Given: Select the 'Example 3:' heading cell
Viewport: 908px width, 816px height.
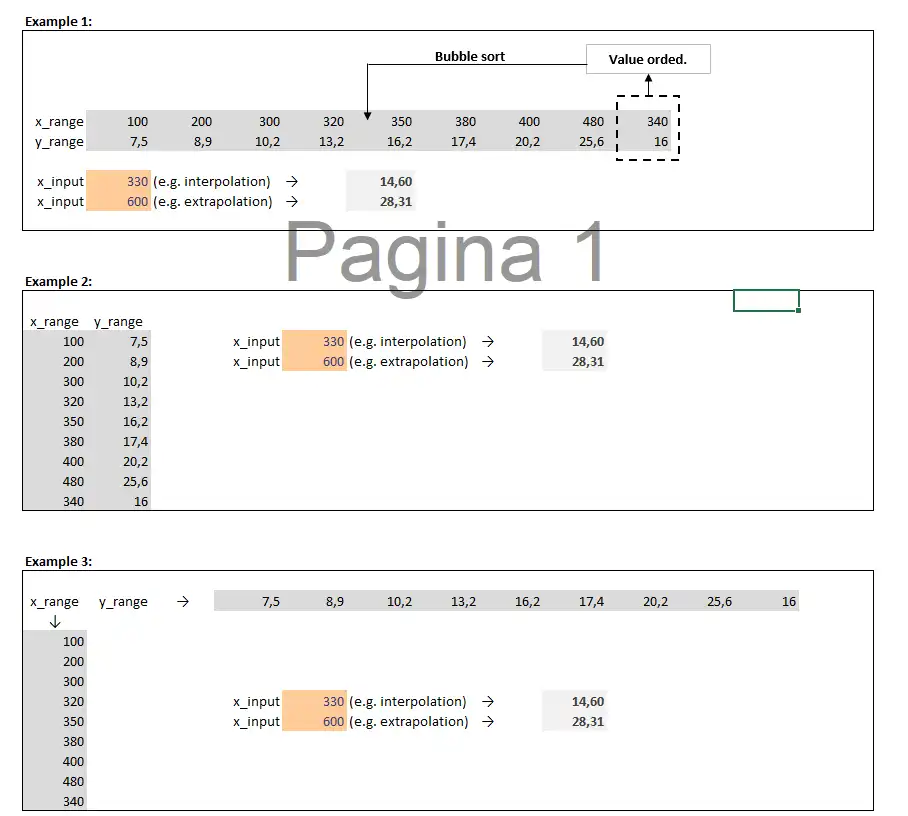Looking at the screenshot, I should (58, 562).
